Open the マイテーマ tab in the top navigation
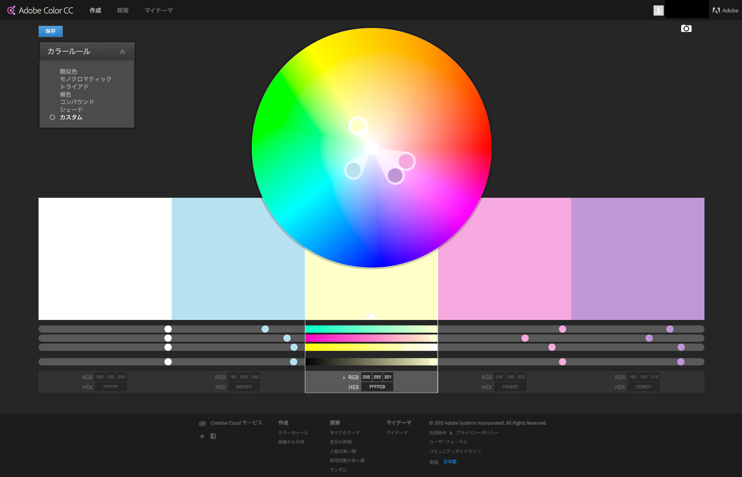Screen dimensions: 742x477 coord(159,10)
